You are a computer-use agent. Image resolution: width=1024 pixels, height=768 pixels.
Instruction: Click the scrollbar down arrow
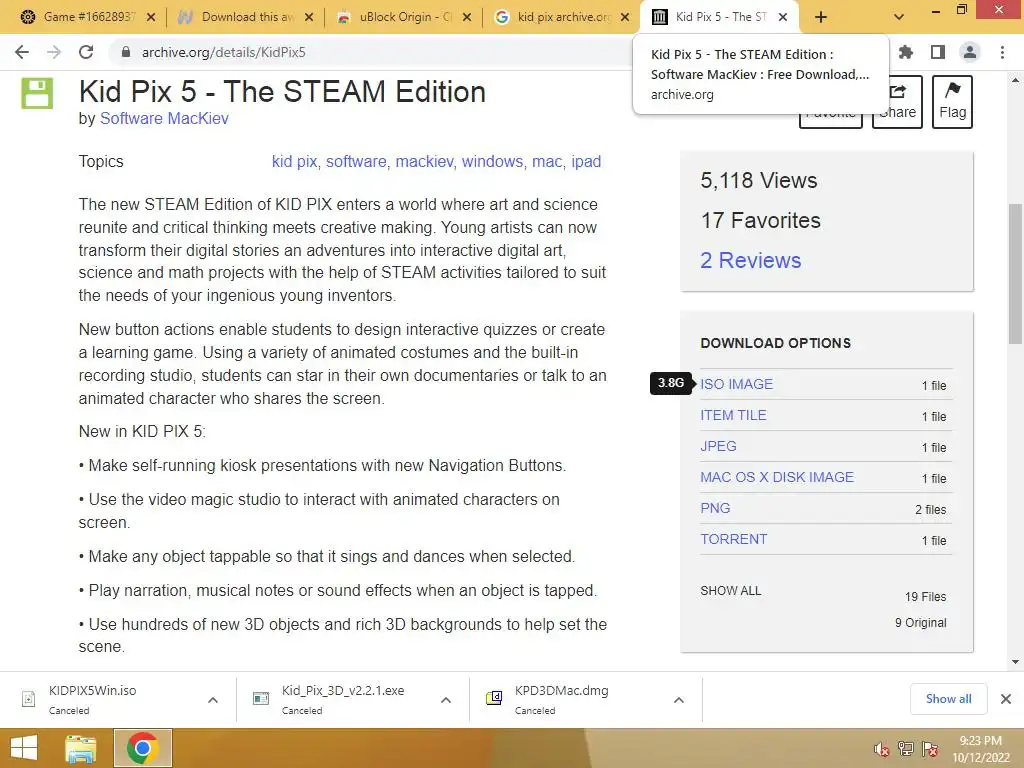tap(1015, 662)
